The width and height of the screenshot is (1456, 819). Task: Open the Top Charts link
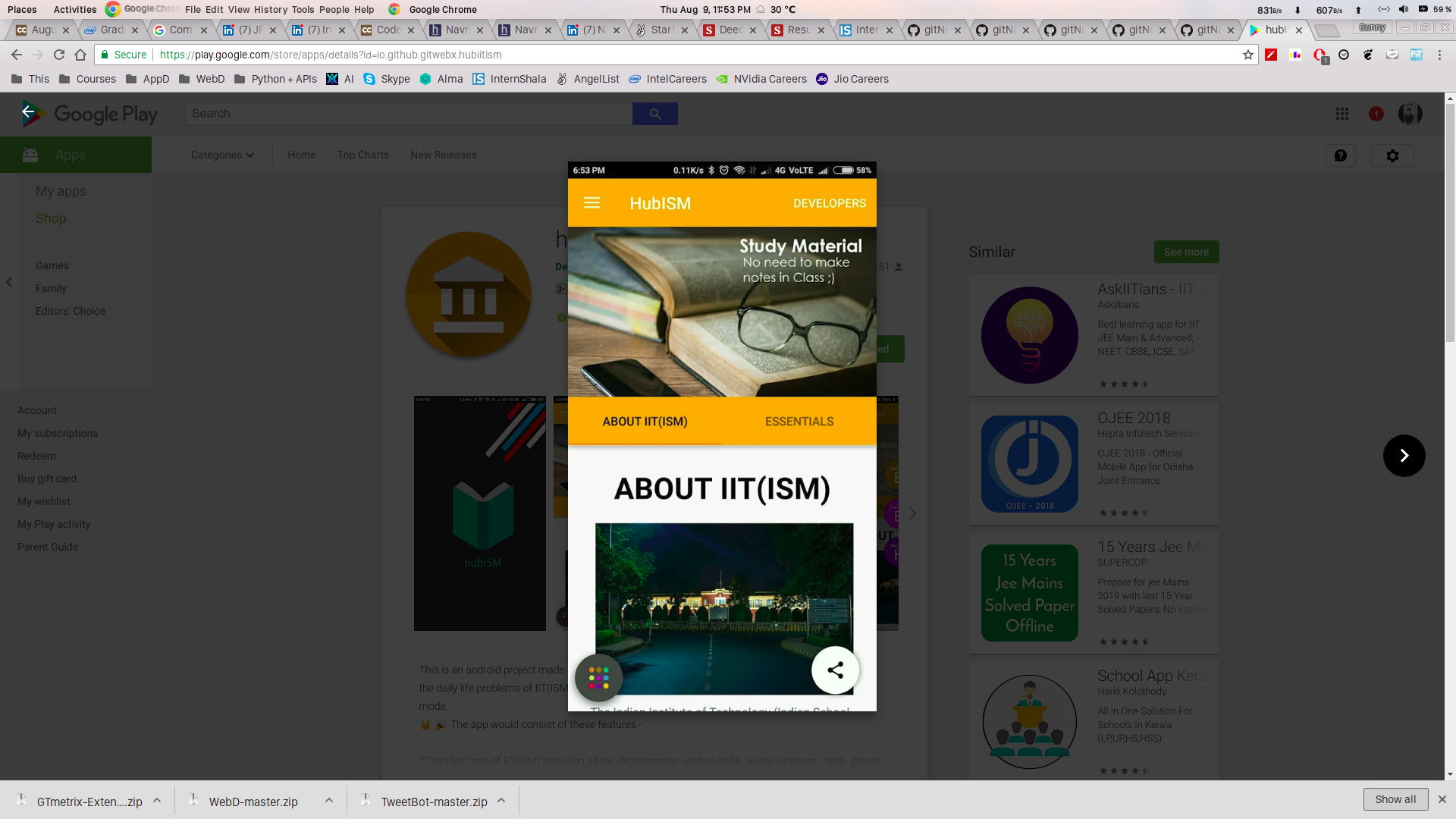[363, 155]
